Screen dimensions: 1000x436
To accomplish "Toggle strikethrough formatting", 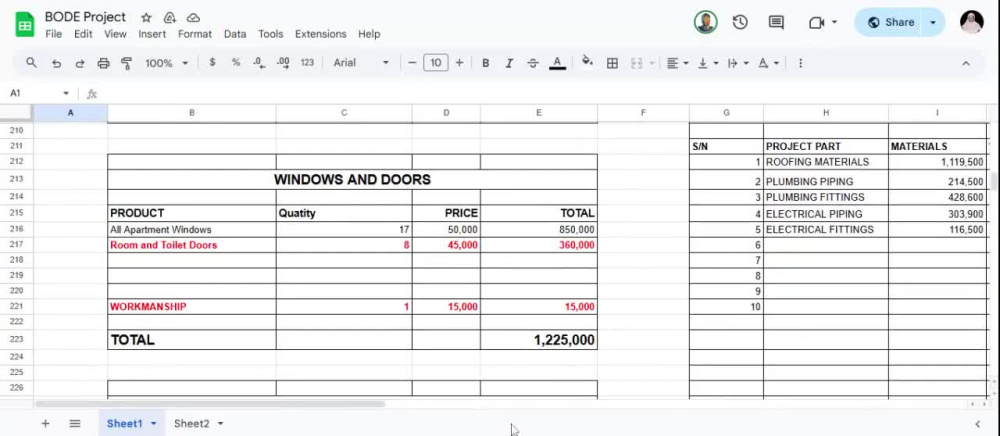I will [x=533, y=62].
